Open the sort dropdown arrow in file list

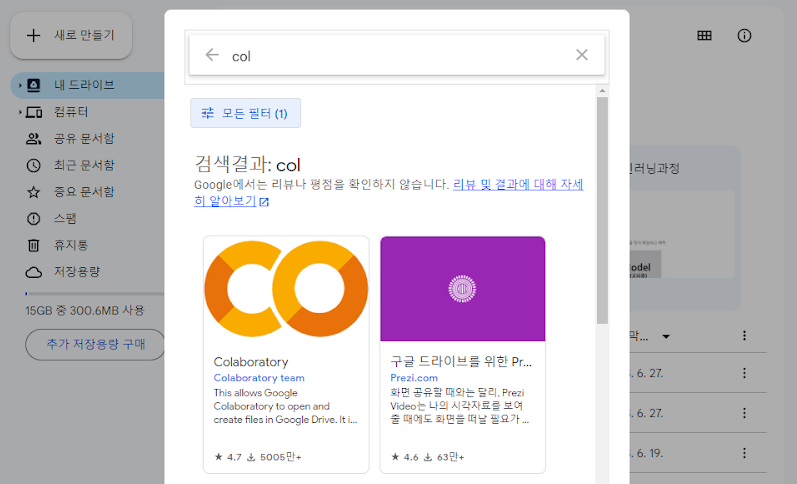point(666,336)
